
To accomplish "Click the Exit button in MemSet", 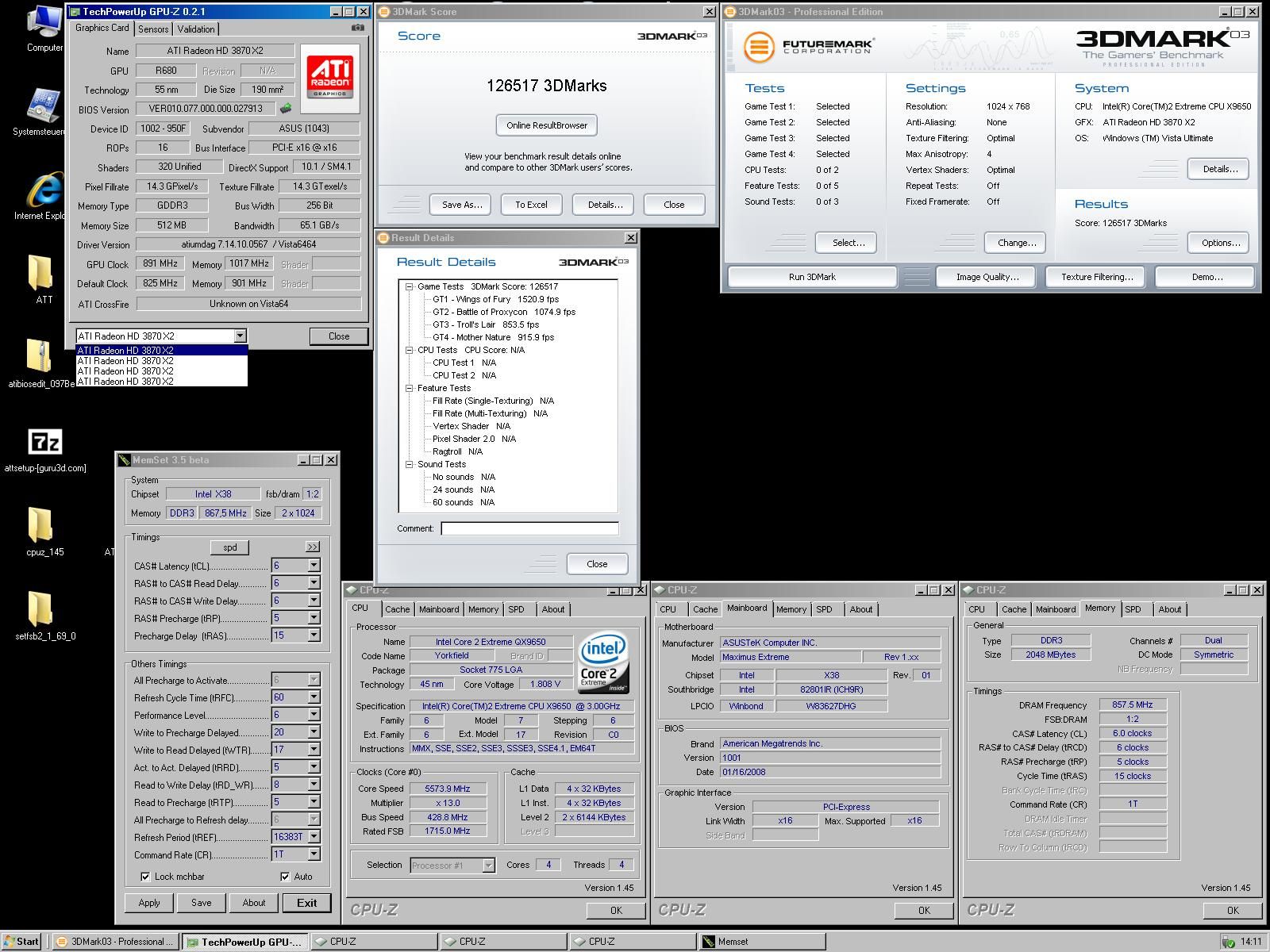I will pyautogui.click(x=307, y=903).
